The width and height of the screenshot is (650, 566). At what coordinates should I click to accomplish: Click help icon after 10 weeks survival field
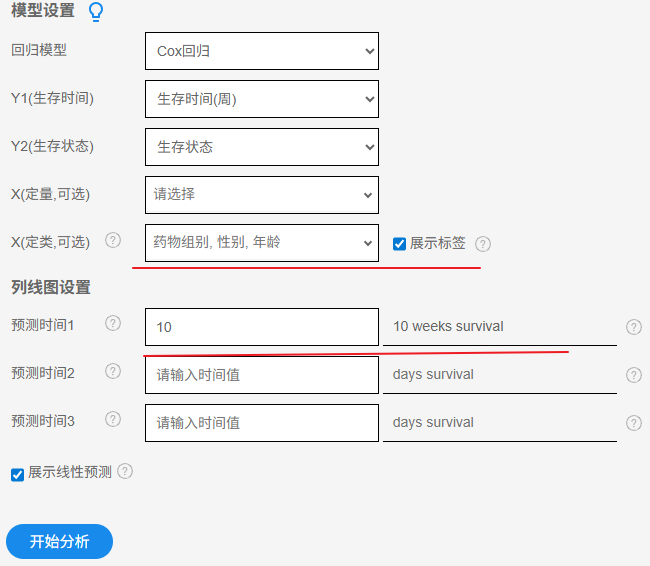click(x=633, y=327)
